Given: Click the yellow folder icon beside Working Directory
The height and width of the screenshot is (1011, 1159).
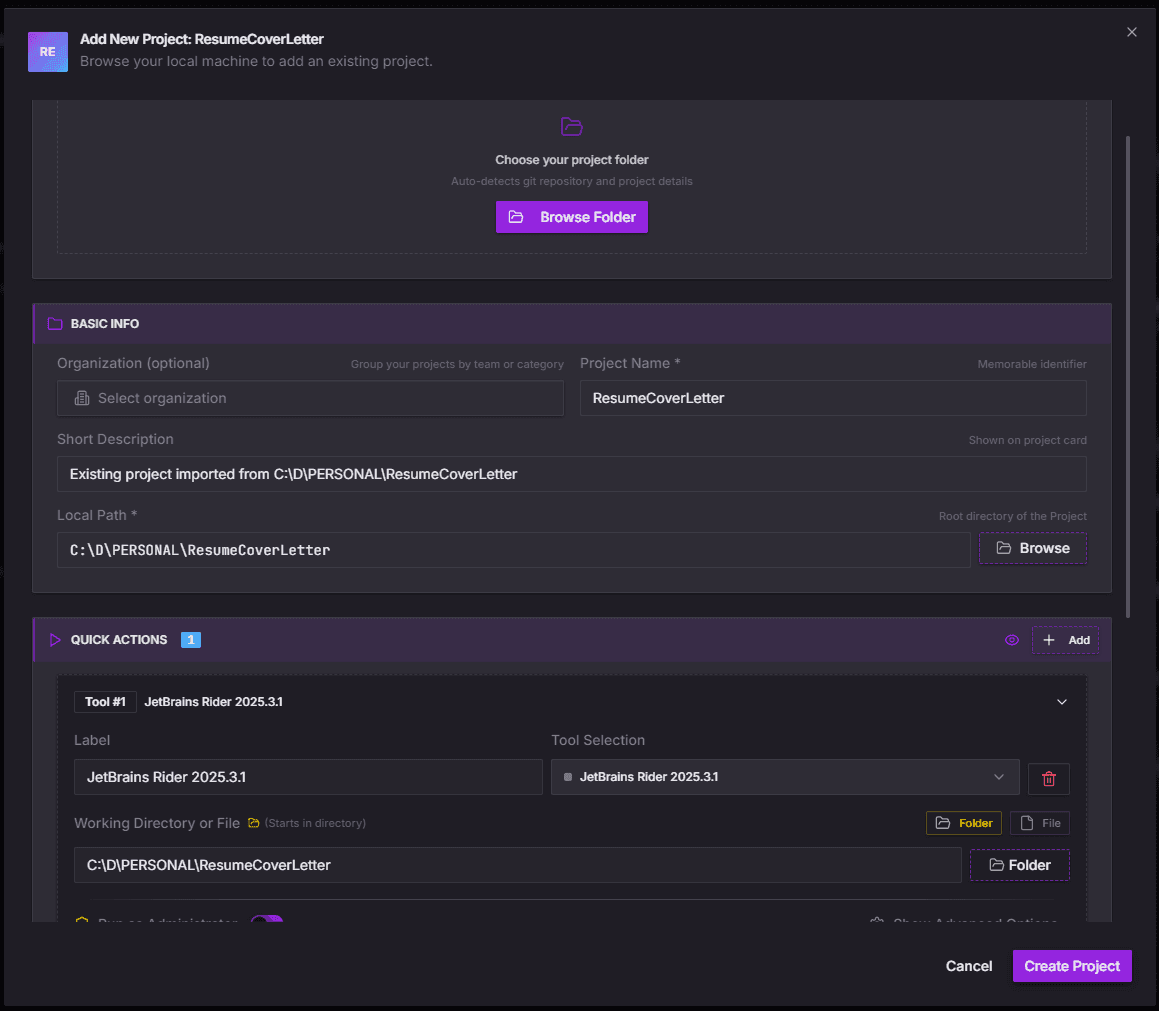Looking at the screenshot, I should (x=254, y=823).
